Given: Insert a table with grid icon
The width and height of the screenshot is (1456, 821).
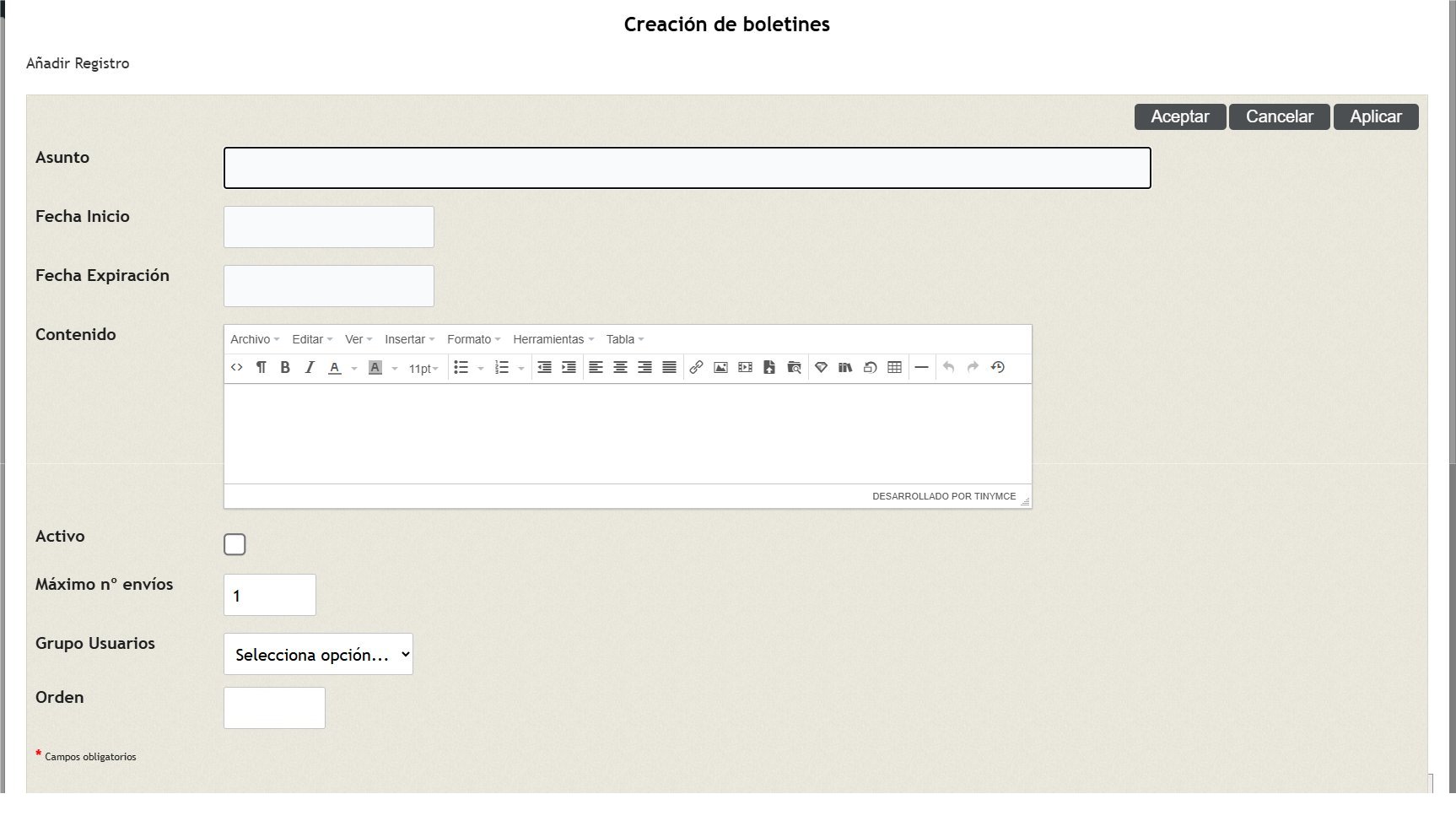Looking at the screenshot, I should (895, 367).
